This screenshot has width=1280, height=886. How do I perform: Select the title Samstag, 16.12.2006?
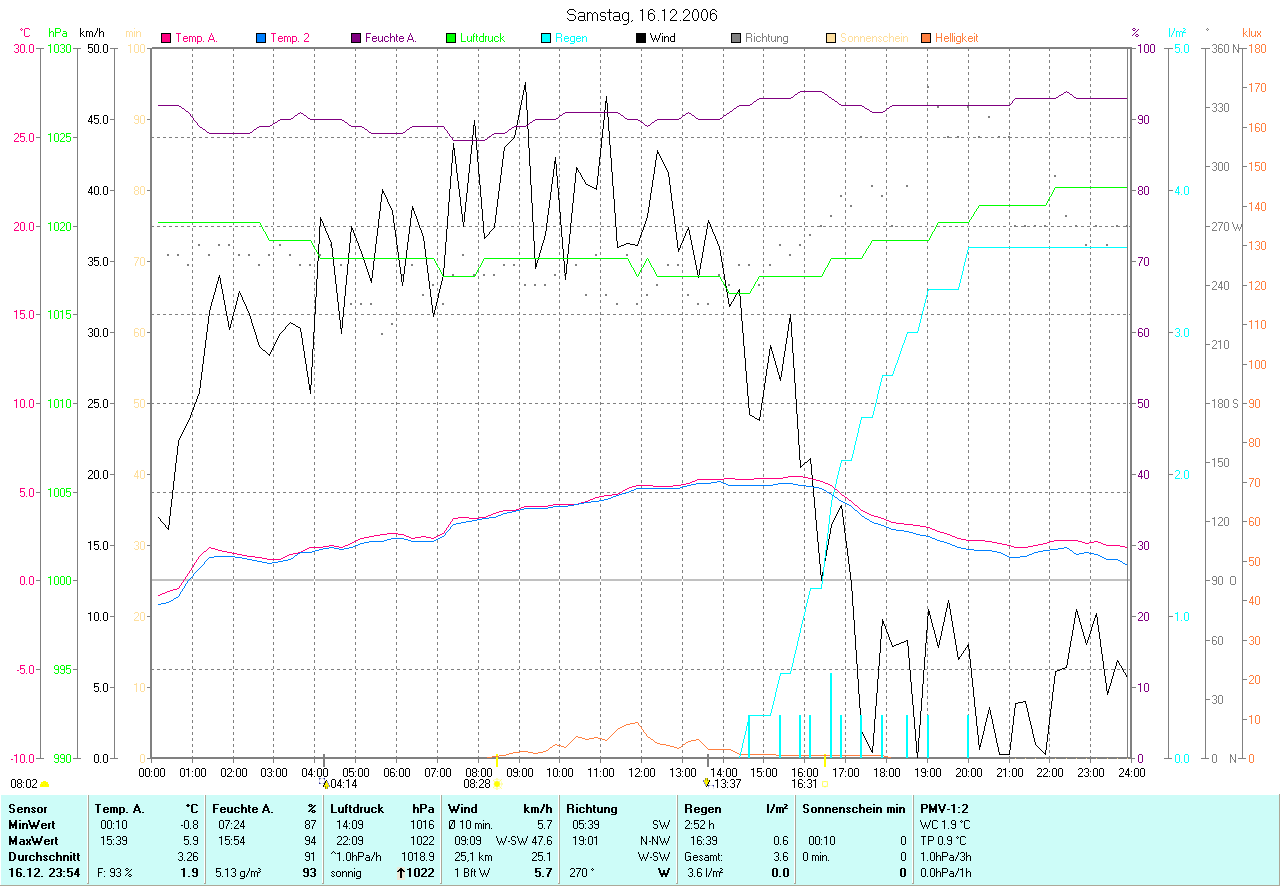[641, 15]
